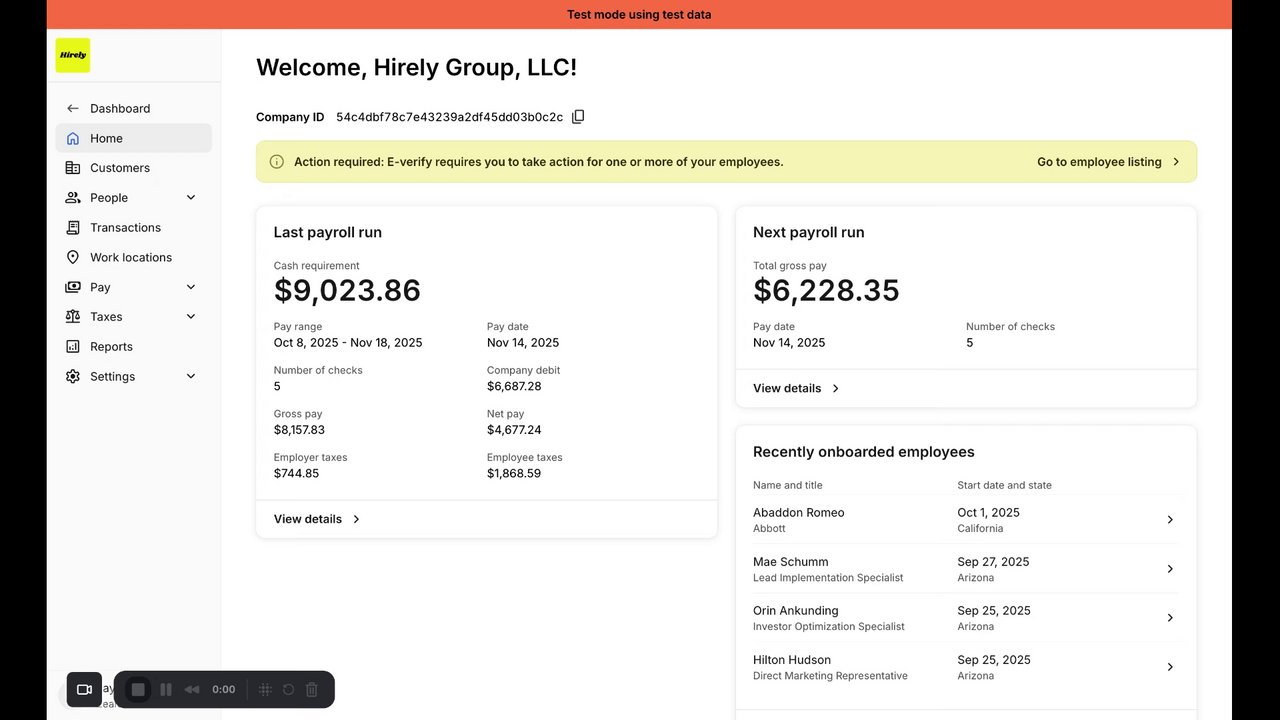
Task: View details of next payroll run
Action: tap(796, 388)
